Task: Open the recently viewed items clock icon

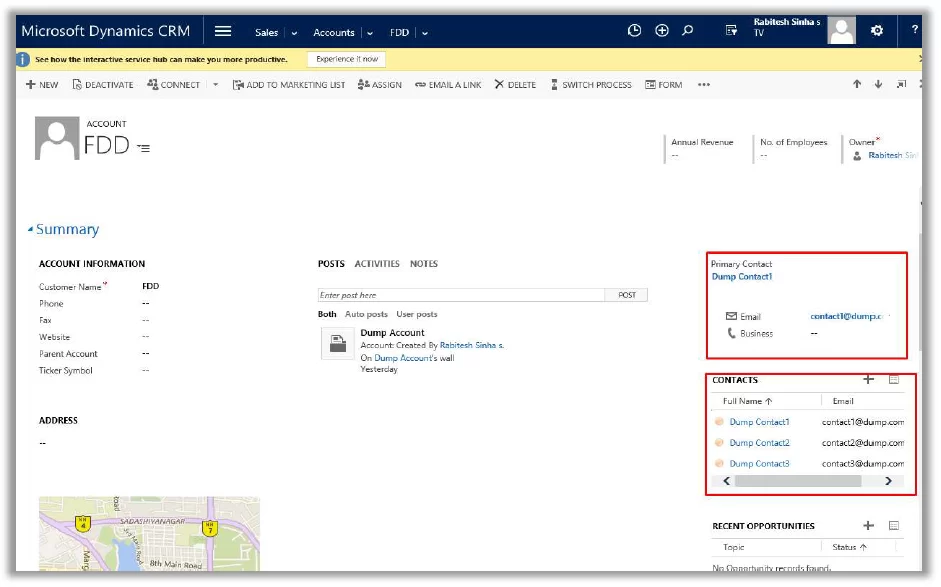Action: click(634, 31)
